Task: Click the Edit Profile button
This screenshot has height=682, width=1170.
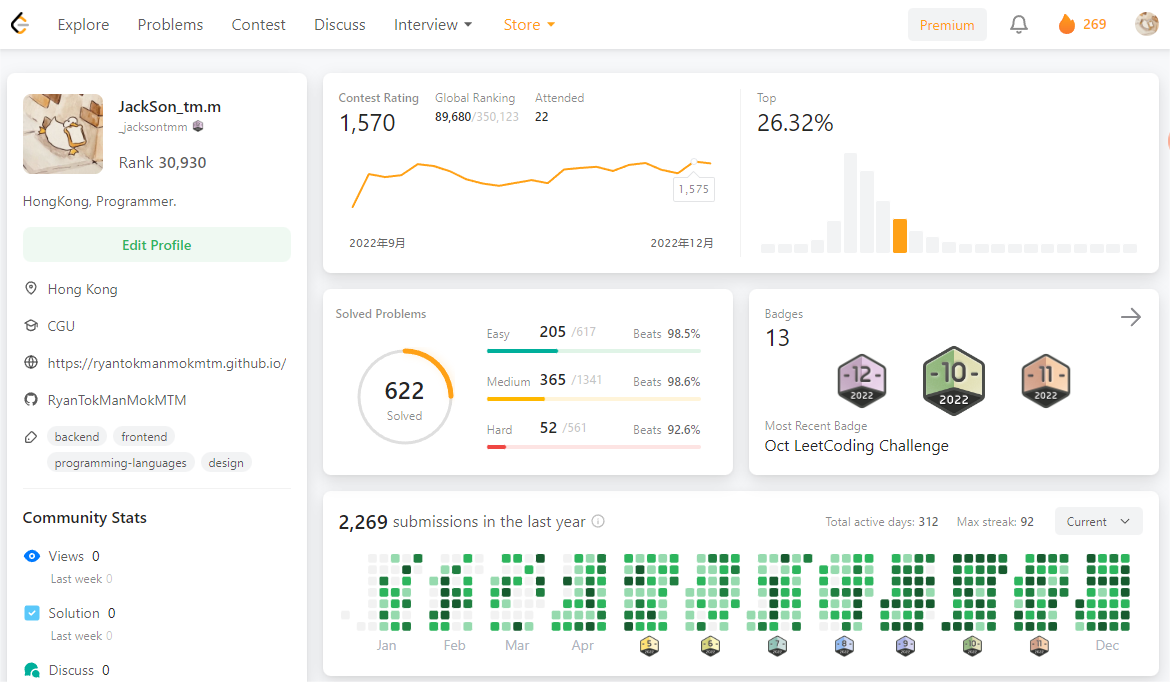Action: coord(157,245)
